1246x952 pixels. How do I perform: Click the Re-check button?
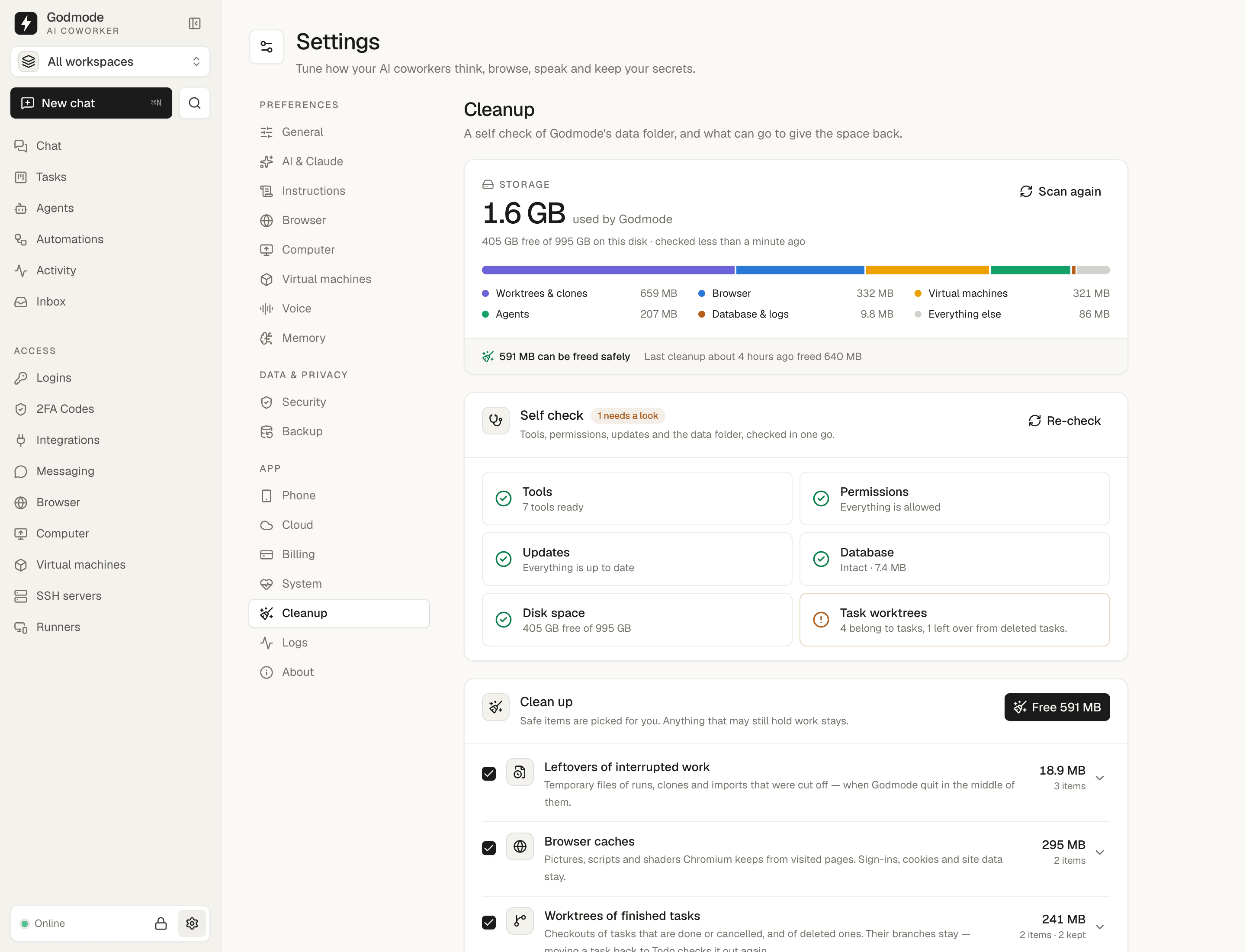click(x=1064, y=421)
